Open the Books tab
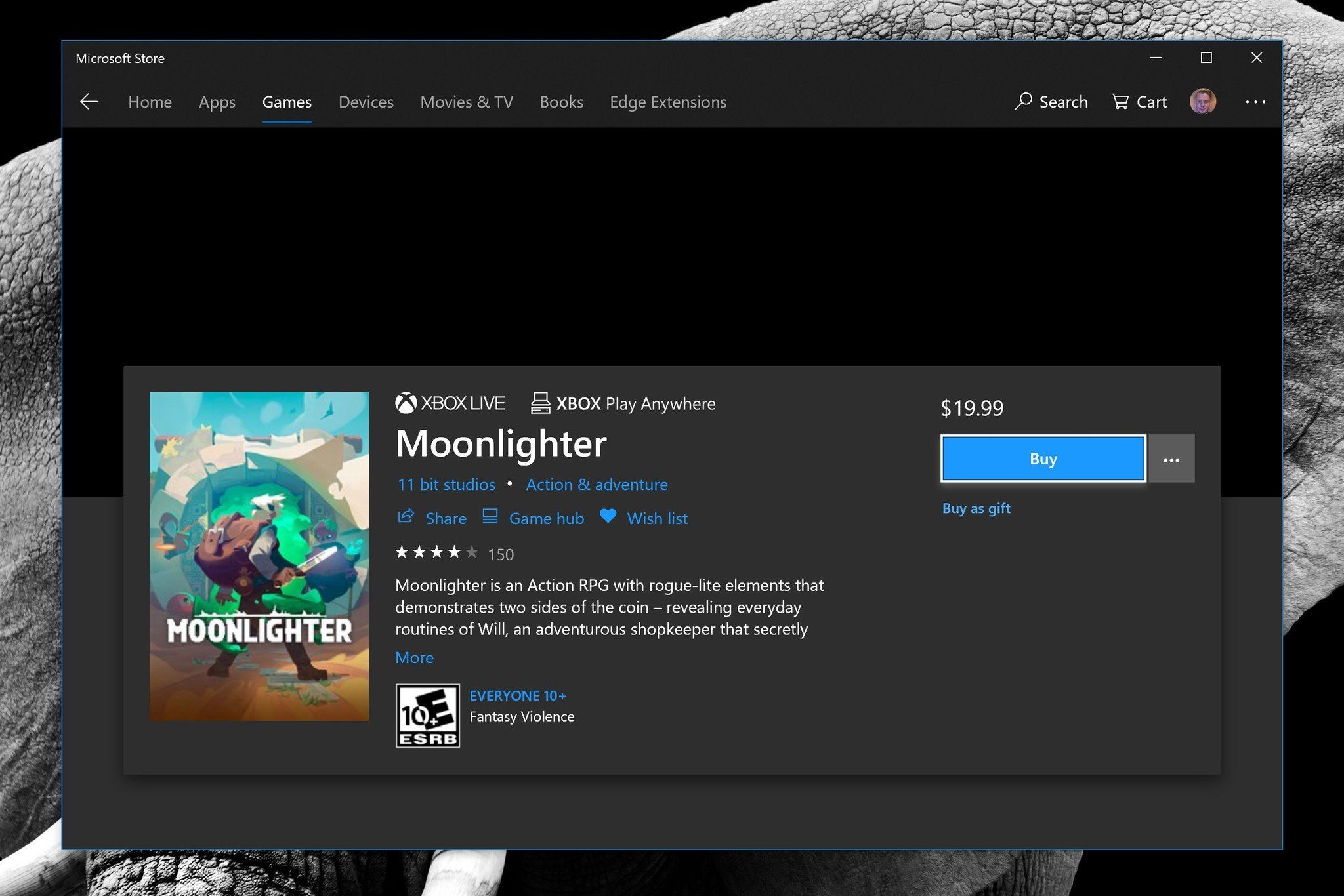Image resolution: width=1344 pixels, height=896 pixels. pos(561,102)
